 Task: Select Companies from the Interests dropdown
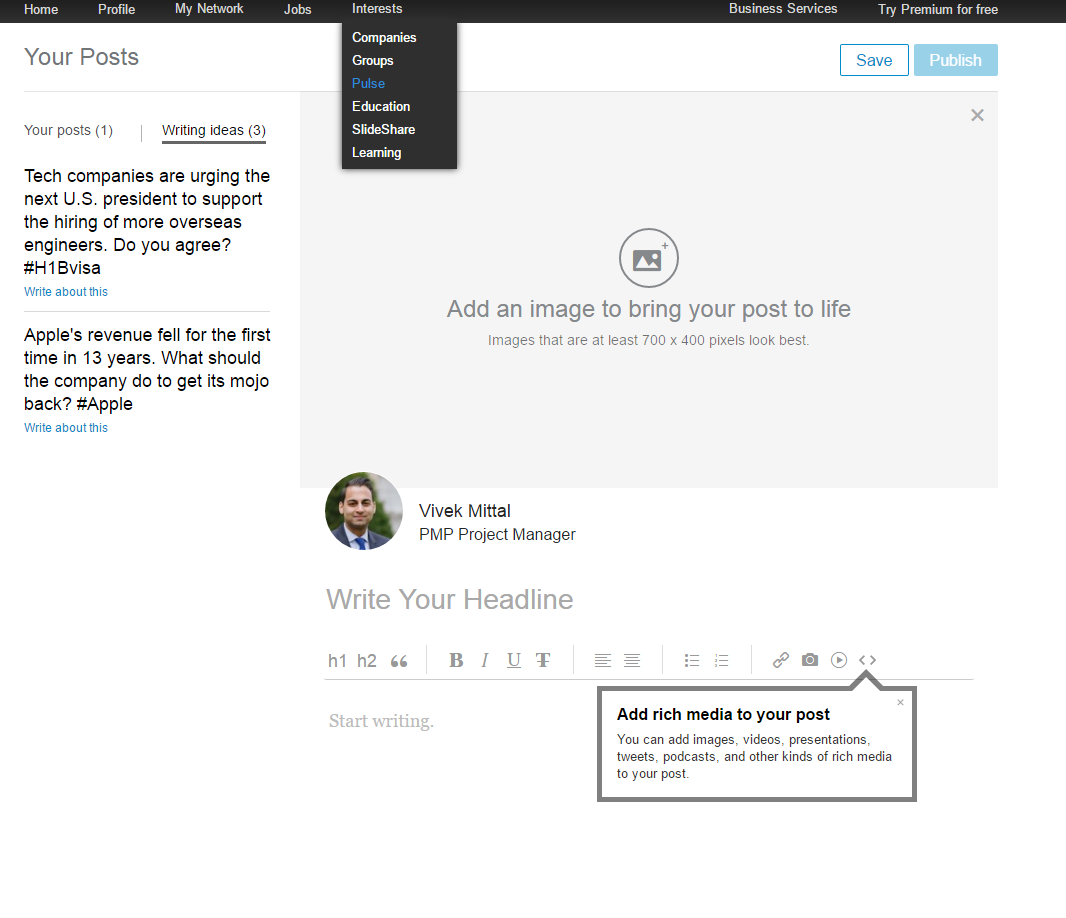coord(384,37)
